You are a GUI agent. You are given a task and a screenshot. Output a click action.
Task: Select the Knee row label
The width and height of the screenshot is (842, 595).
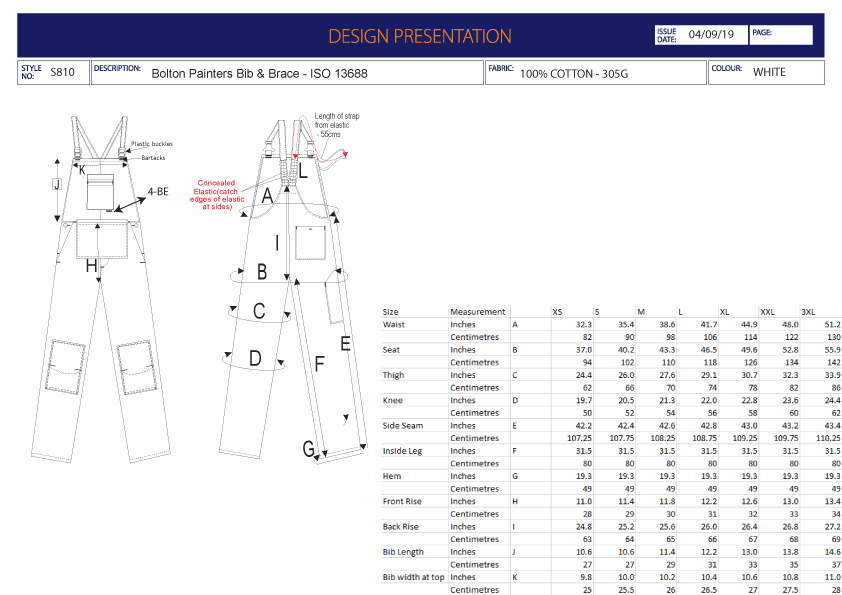click(393, 400)
